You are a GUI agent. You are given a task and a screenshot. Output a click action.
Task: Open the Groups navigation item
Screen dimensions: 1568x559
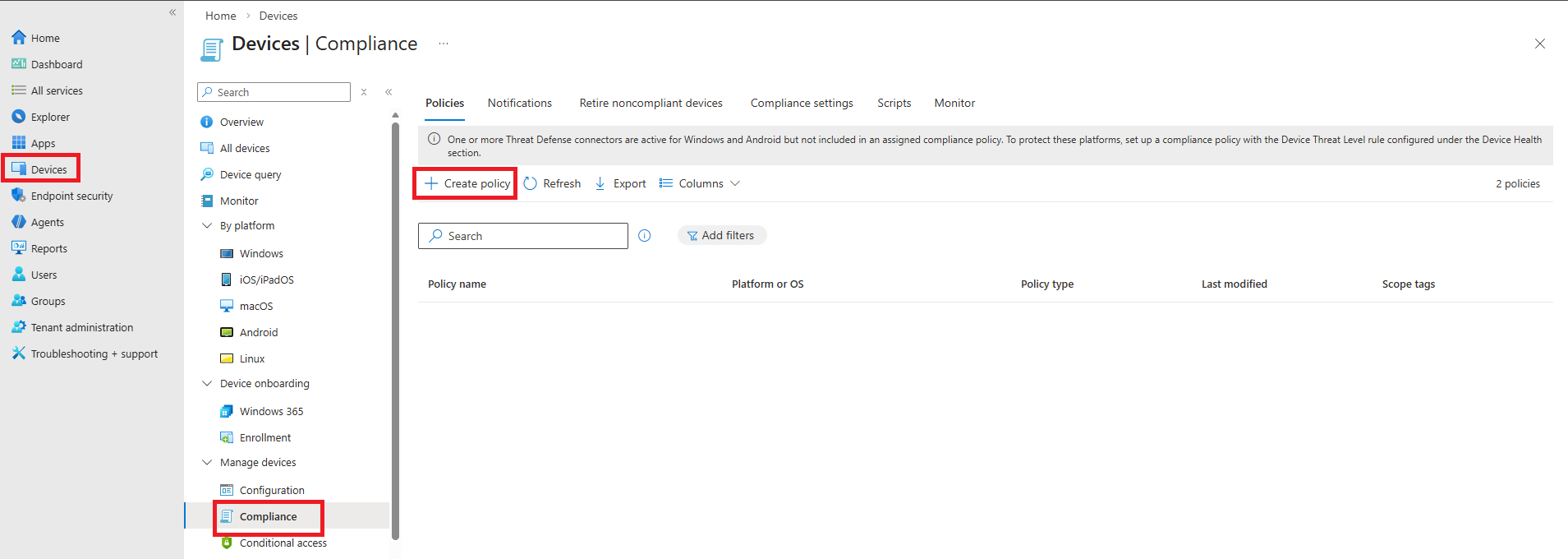click(x=39, y=301)
